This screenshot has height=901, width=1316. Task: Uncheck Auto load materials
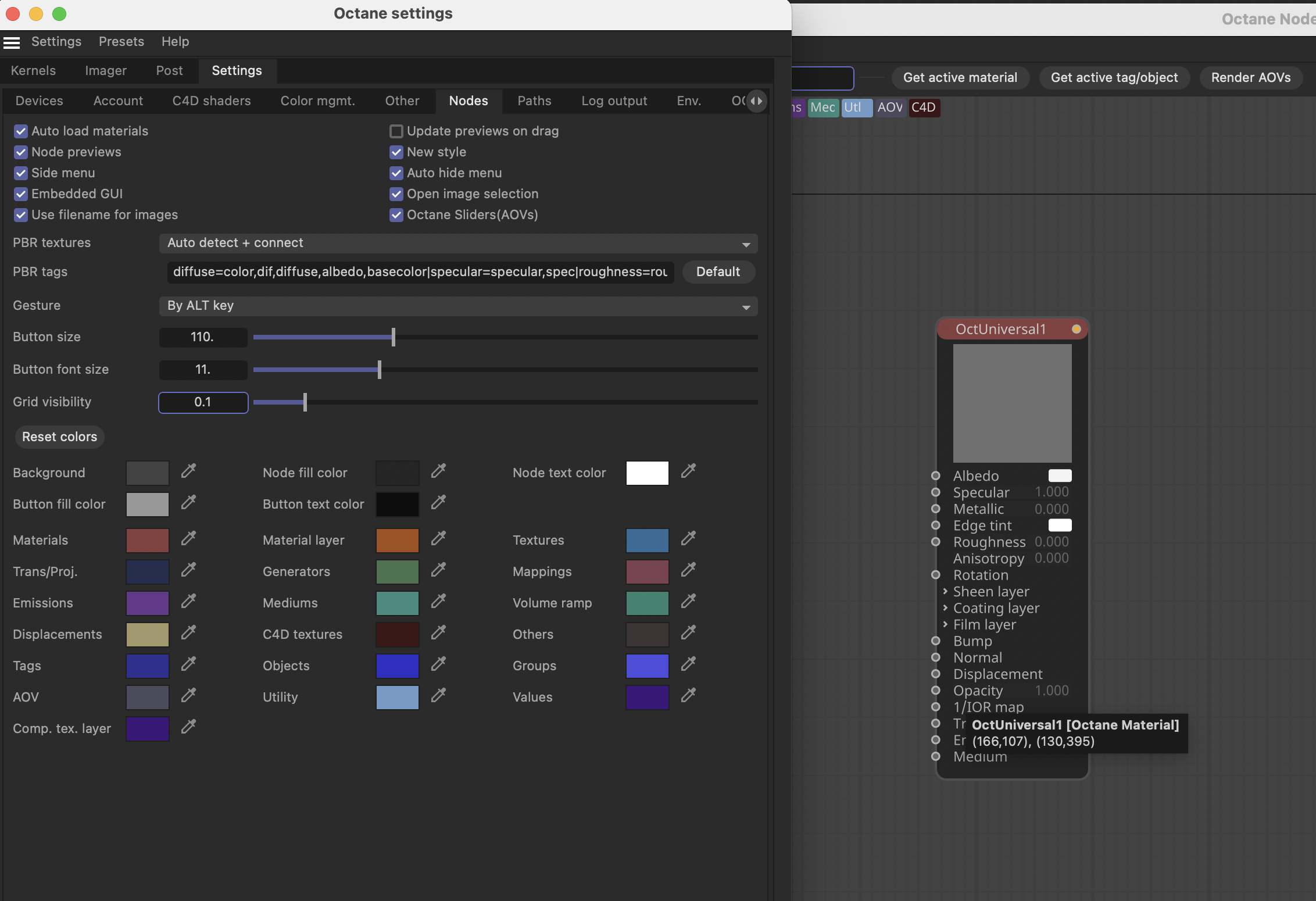(x=21, y=131)
